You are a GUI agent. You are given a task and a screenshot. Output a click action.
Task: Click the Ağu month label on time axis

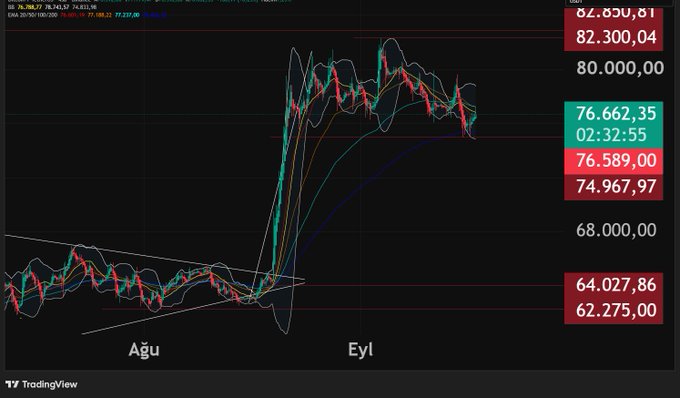tap(144, 350)
